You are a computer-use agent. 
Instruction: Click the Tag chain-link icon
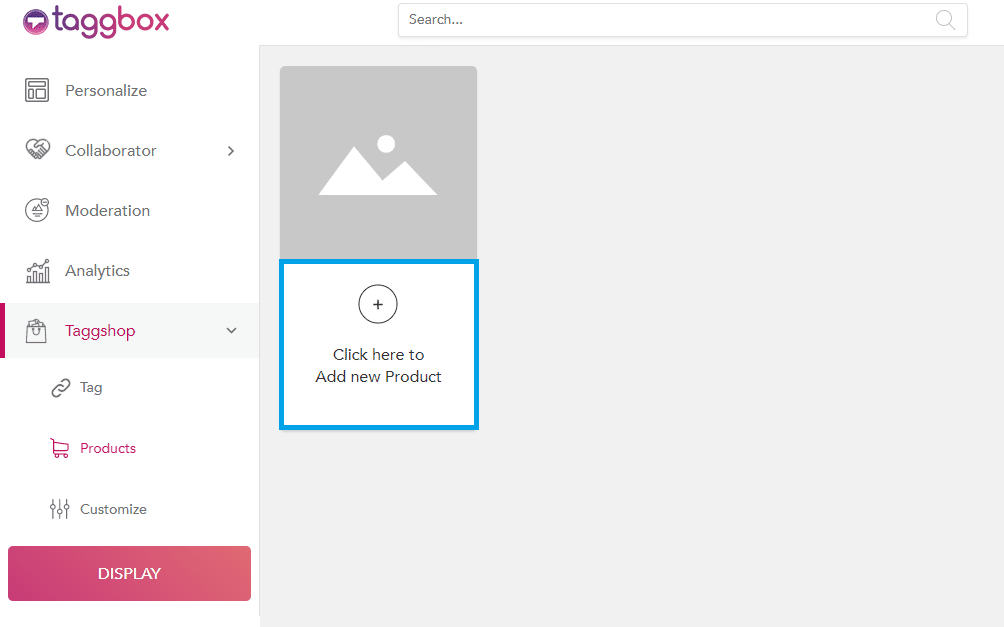(x=61, y=388)
